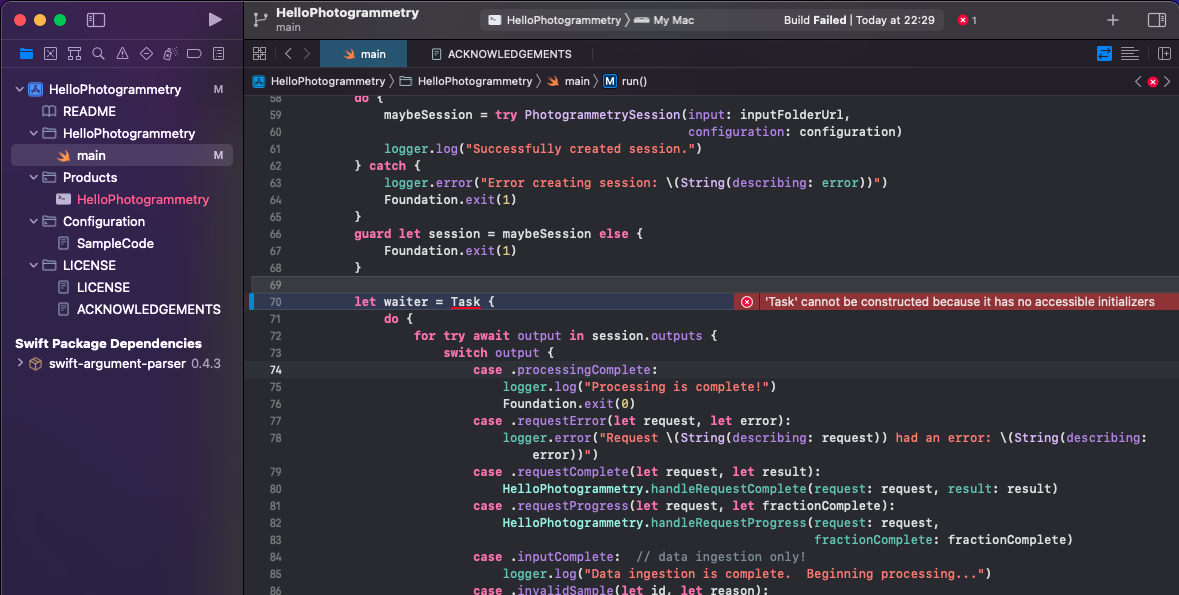Click line number 74 in gutter

(x=275, y=370)
